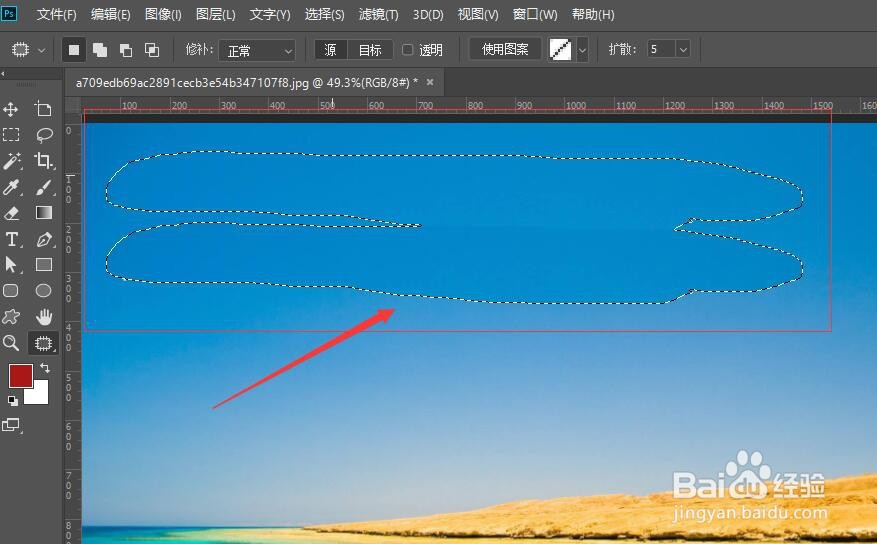Select the Ellipse tool
Viewport: 877px width, 544px height.
click(43, 291)
